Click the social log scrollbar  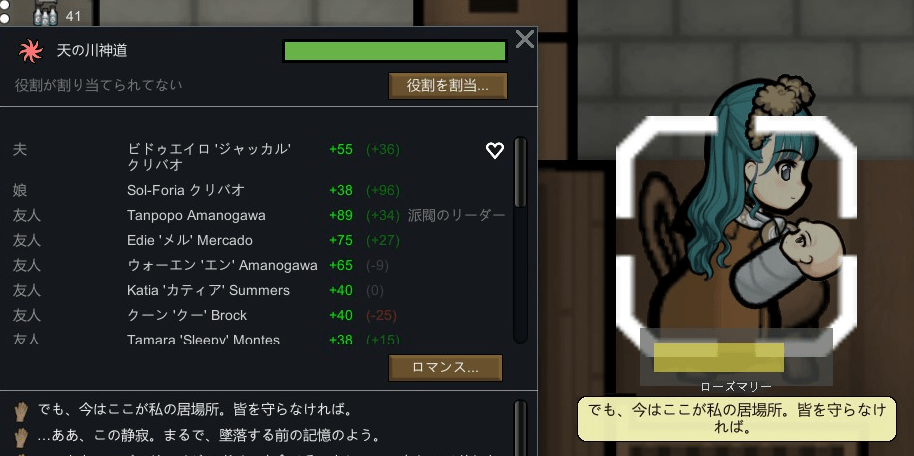click(521, 427)
